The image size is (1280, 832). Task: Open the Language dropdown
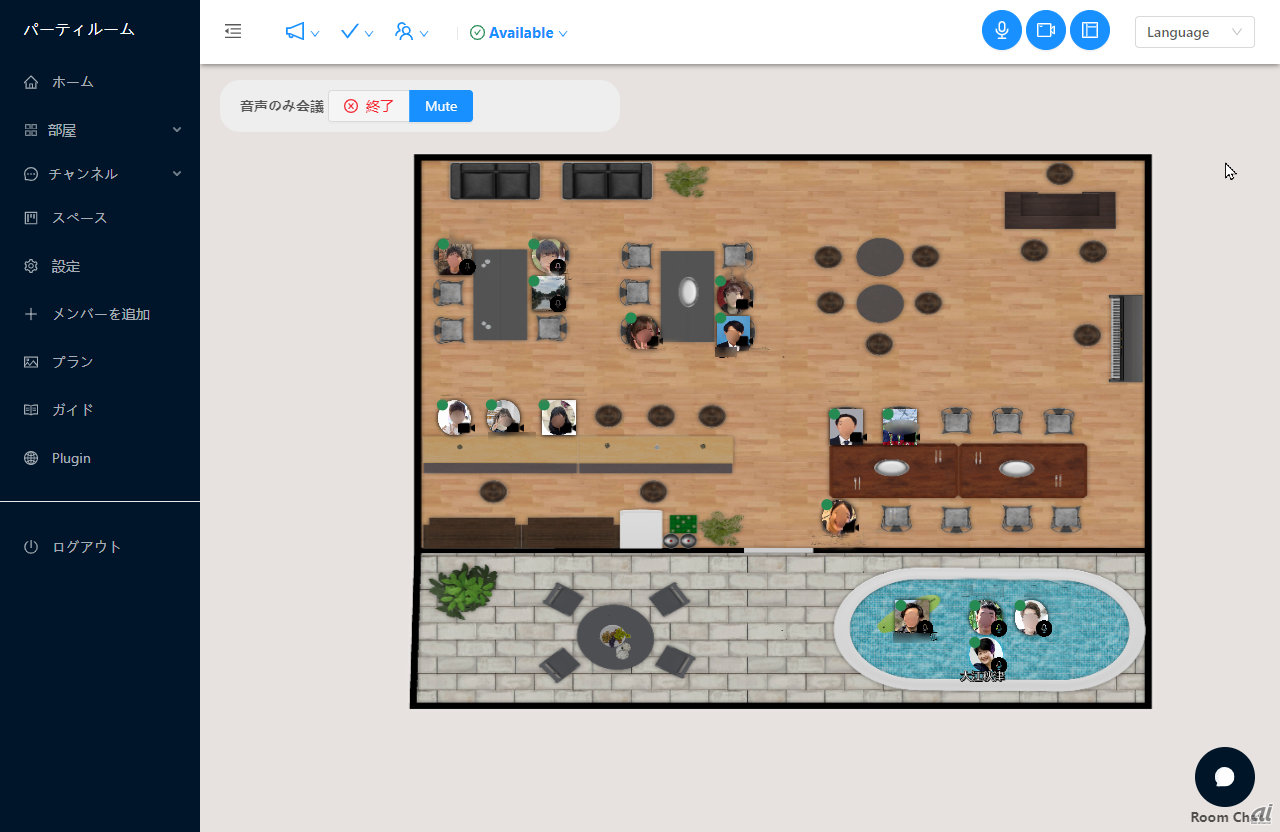(1194, 32)
